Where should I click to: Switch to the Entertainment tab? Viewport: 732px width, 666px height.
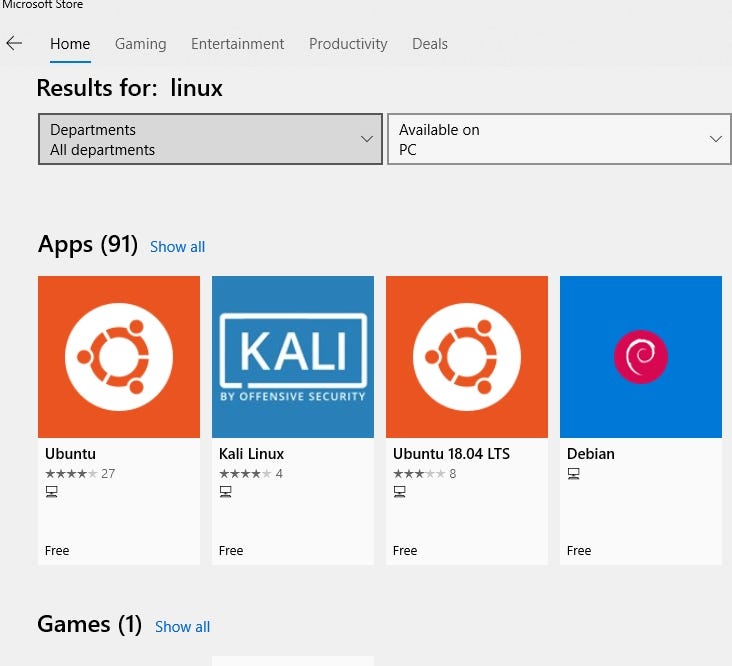tap(237, 44)
